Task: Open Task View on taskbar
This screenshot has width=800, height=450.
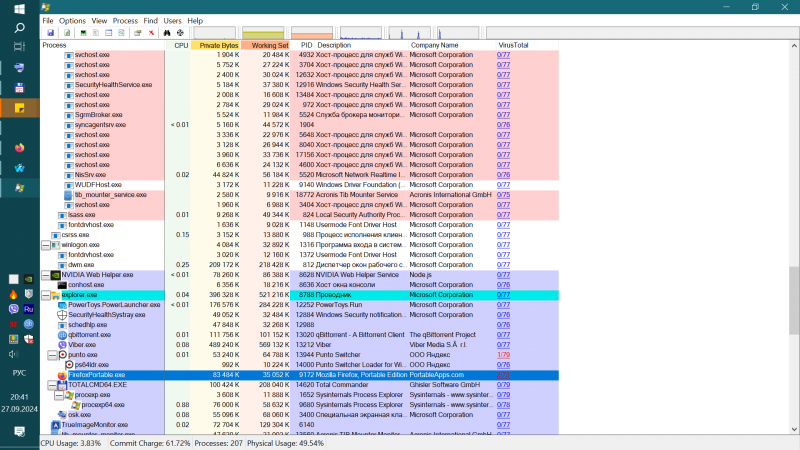Action: 19,47
